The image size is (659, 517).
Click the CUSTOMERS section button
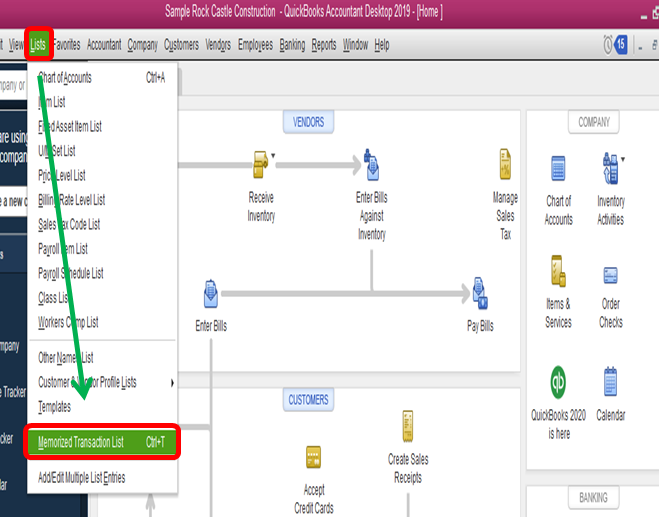[308, 400]
